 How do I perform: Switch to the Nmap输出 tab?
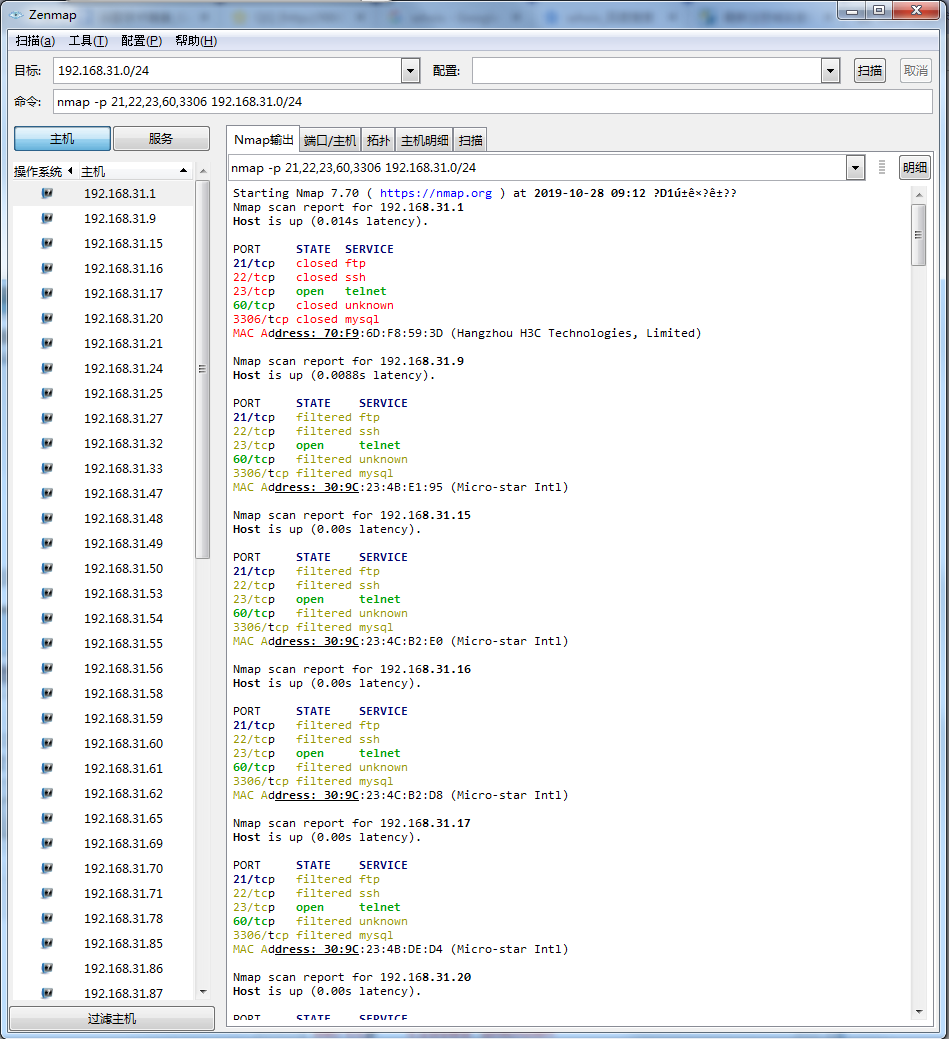tap(263, 140)
